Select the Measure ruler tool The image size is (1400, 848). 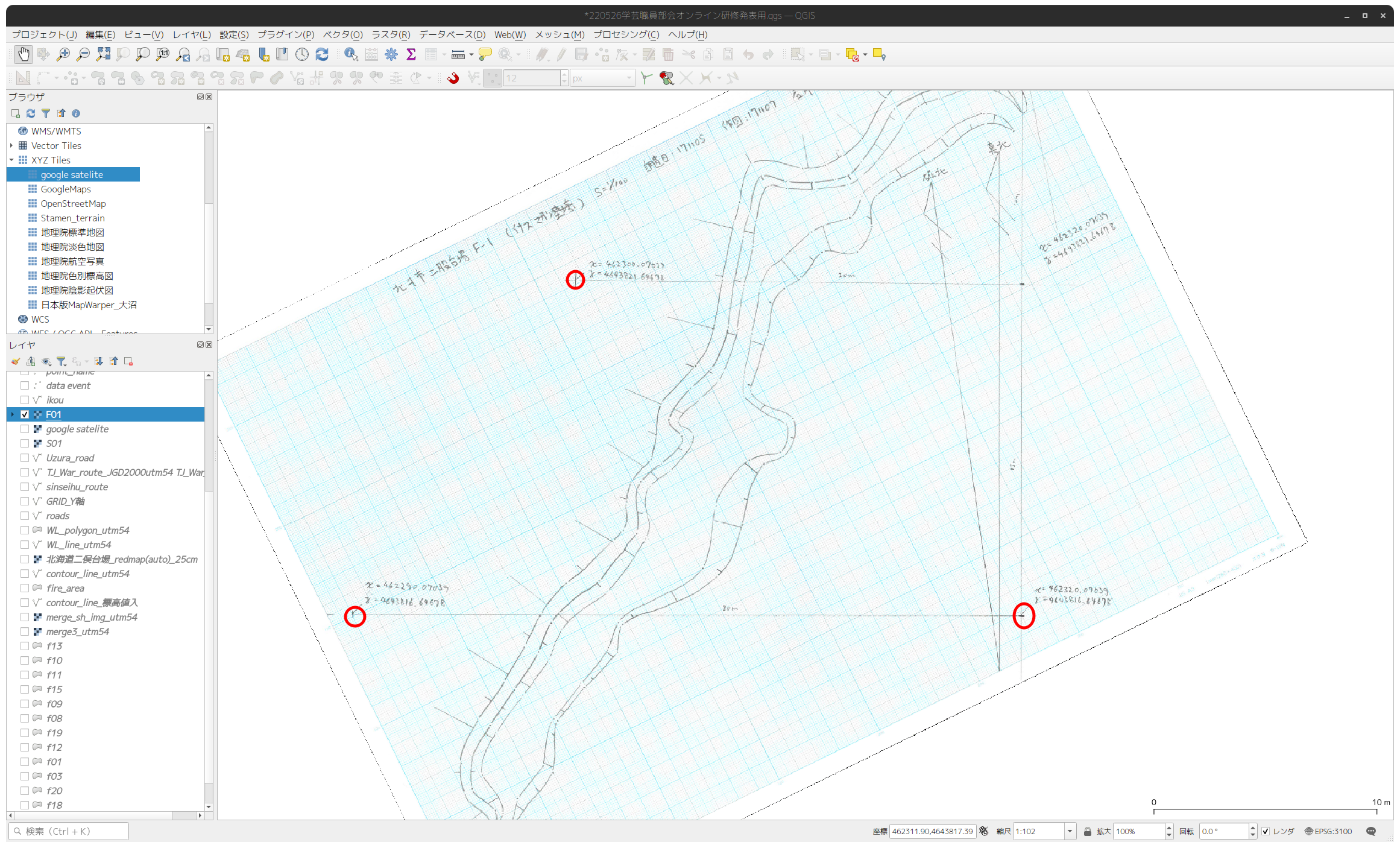click(x=458, y=55)
